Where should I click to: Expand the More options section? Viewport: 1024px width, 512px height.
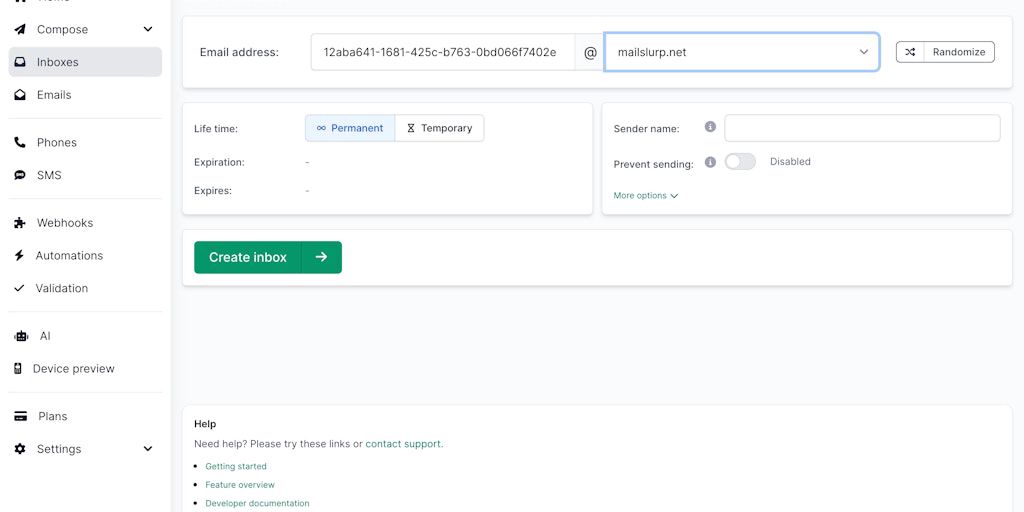tap(645, 196)
